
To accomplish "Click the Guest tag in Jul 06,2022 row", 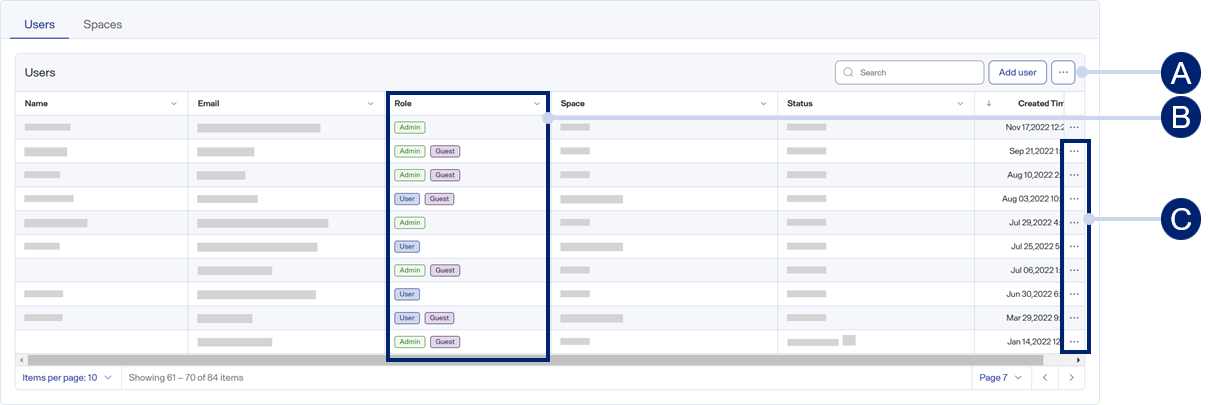I will (x=445, y=270).
